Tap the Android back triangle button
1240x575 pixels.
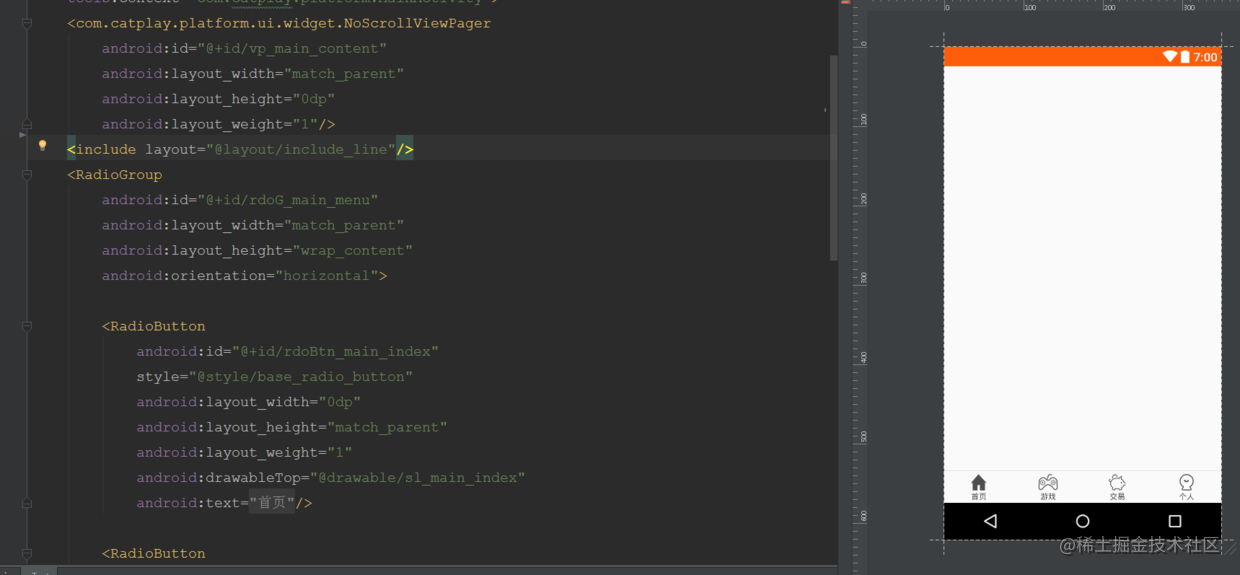[990, 521]
